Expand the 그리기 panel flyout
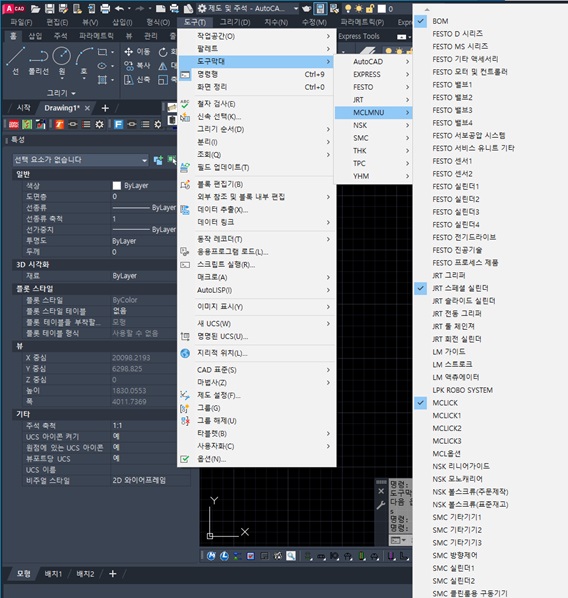Viewport: 568px width, 598px height. [x=61, y=93]
